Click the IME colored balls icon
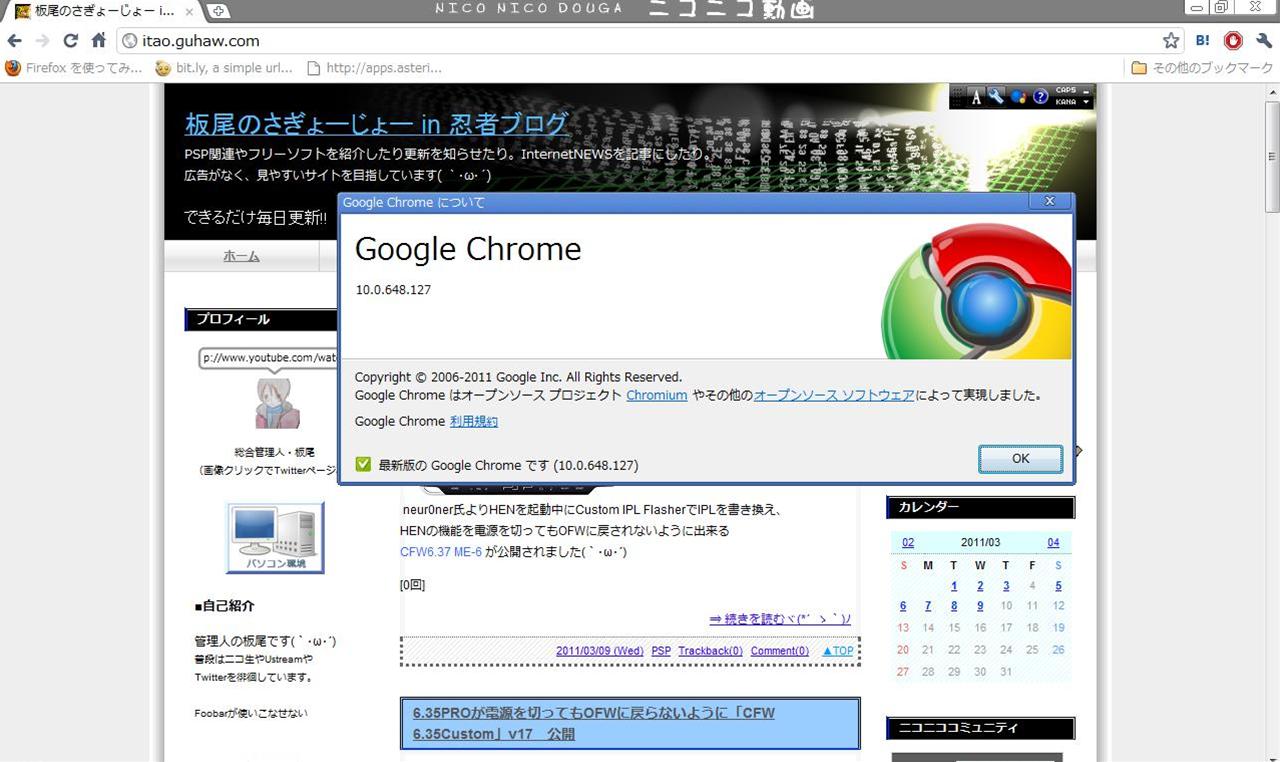 pyautogui.click(x=1018, y=97)
